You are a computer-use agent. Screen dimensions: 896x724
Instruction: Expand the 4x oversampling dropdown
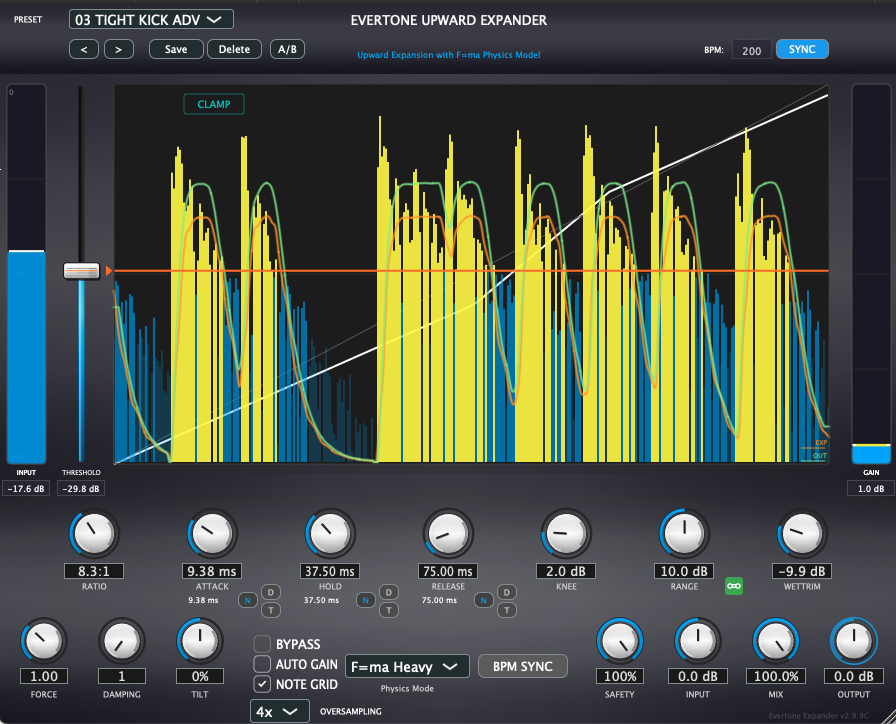pyautogui.click(x=279, y=711)
